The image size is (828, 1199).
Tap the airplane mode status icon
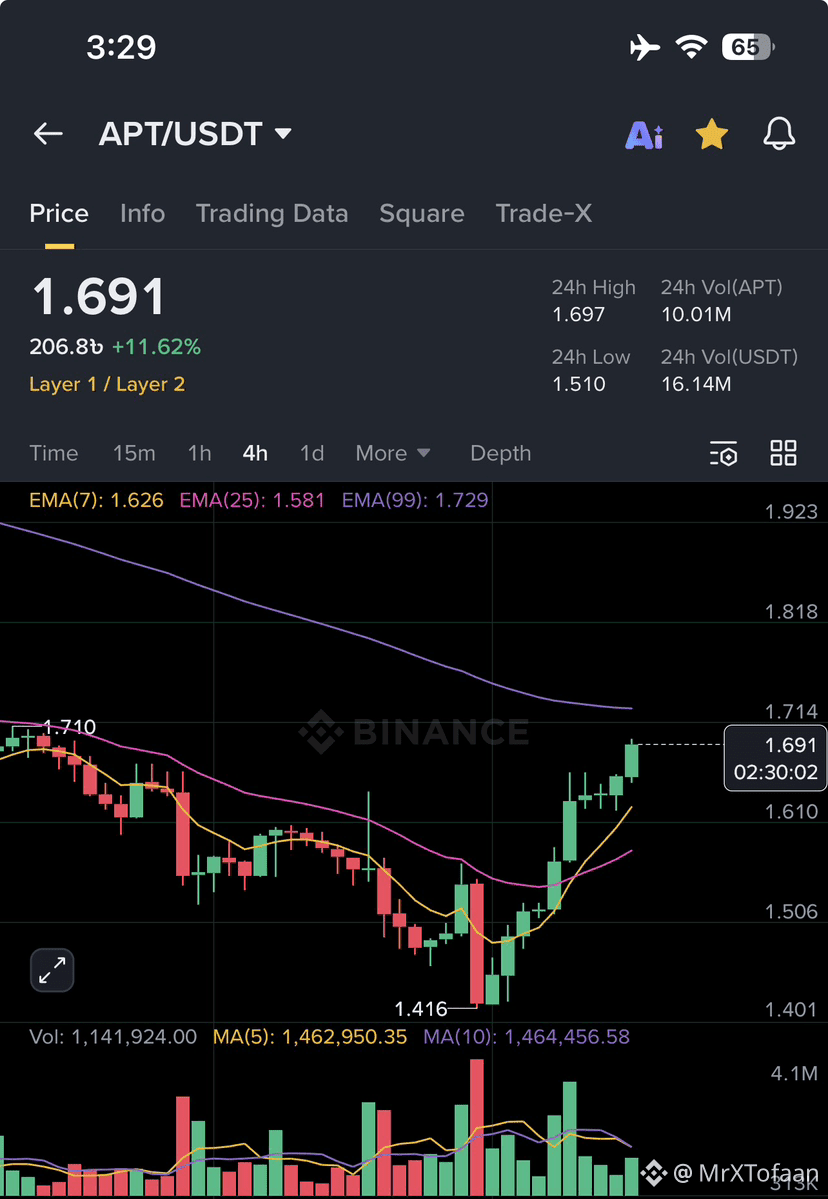coord(645,47)
